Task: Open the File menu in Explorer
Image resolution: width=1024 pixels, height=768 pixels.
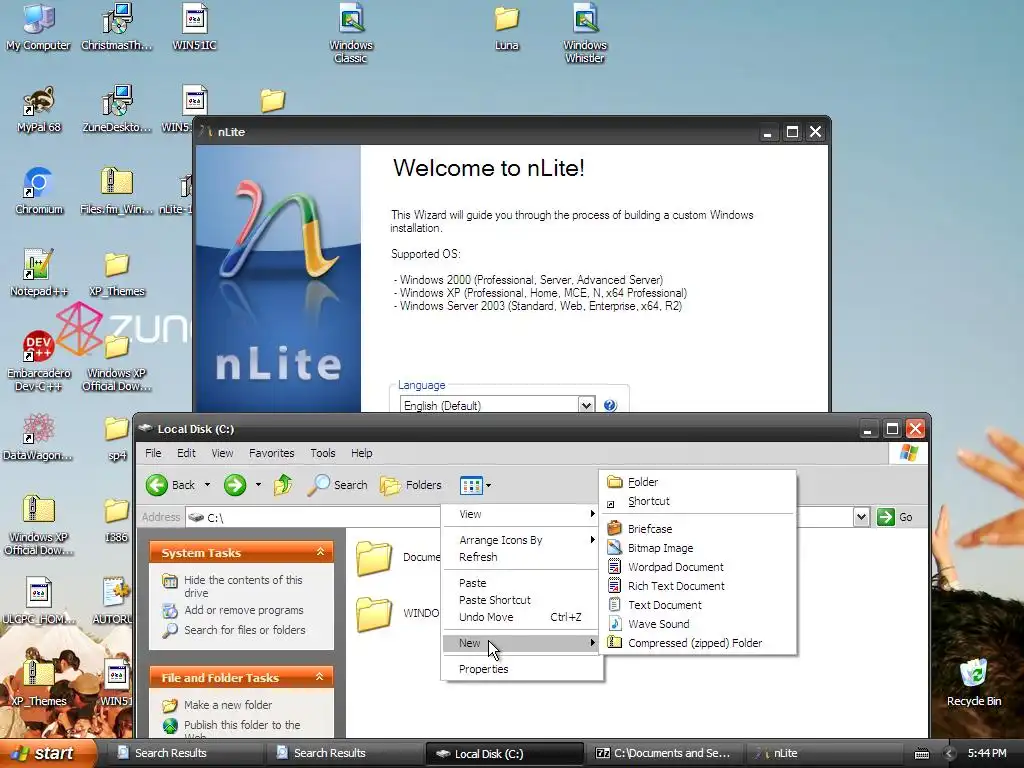Action: pyautogui.click(x=153, y=453)
